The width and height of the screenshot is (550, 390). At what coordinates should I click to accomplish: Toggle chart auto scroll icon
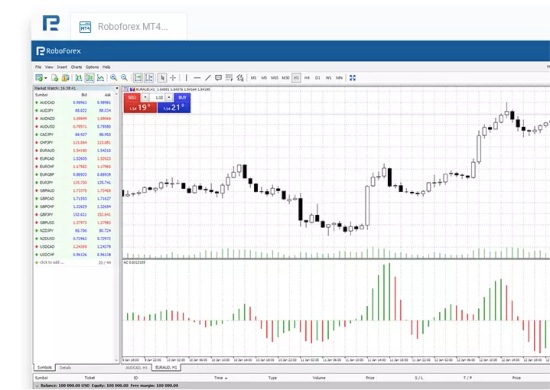pyautogui.click(x=138, y=78)
